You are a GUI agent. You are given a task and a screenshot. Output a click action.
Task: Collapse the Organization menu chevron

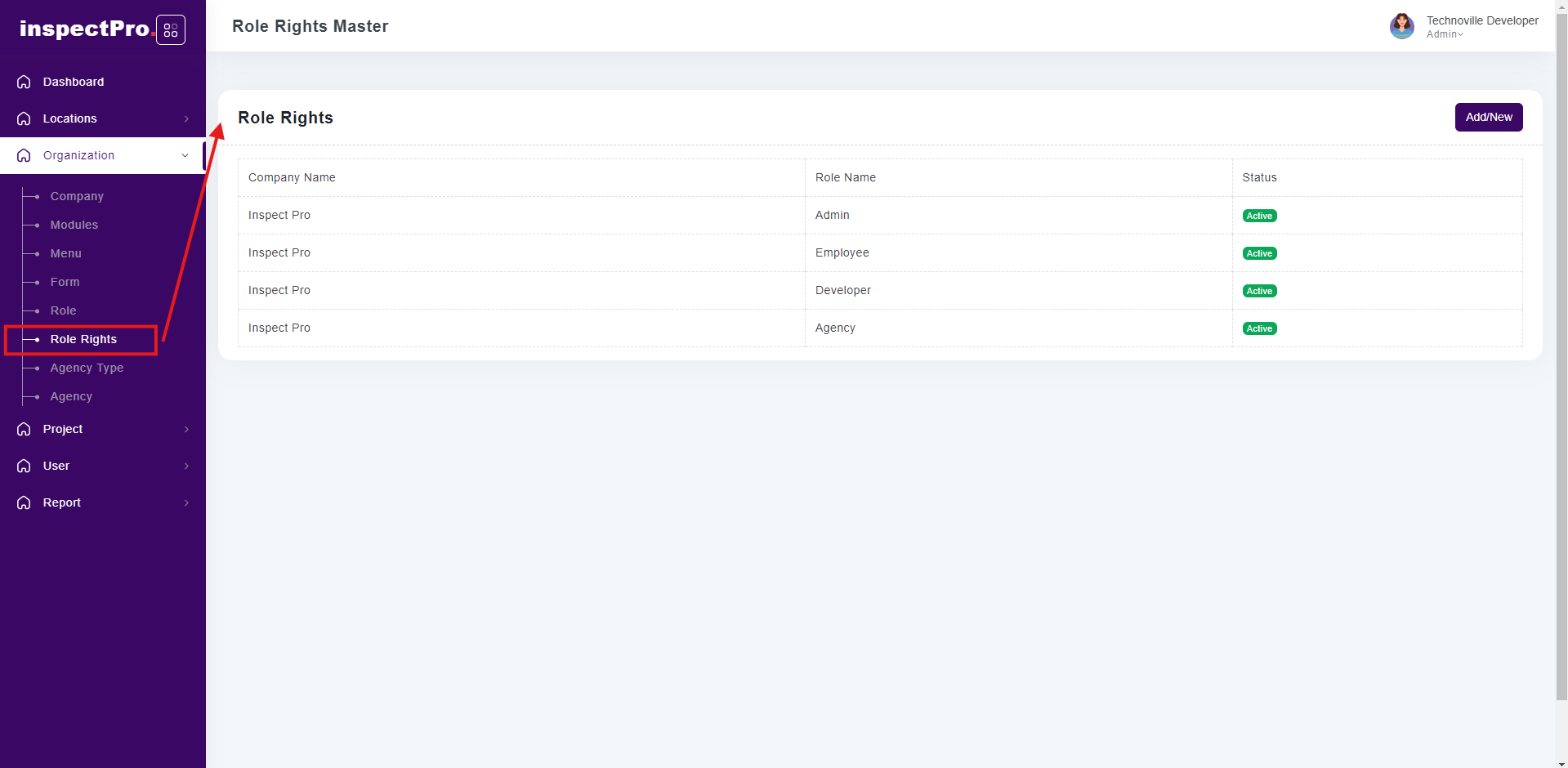[x=185, y=155]
